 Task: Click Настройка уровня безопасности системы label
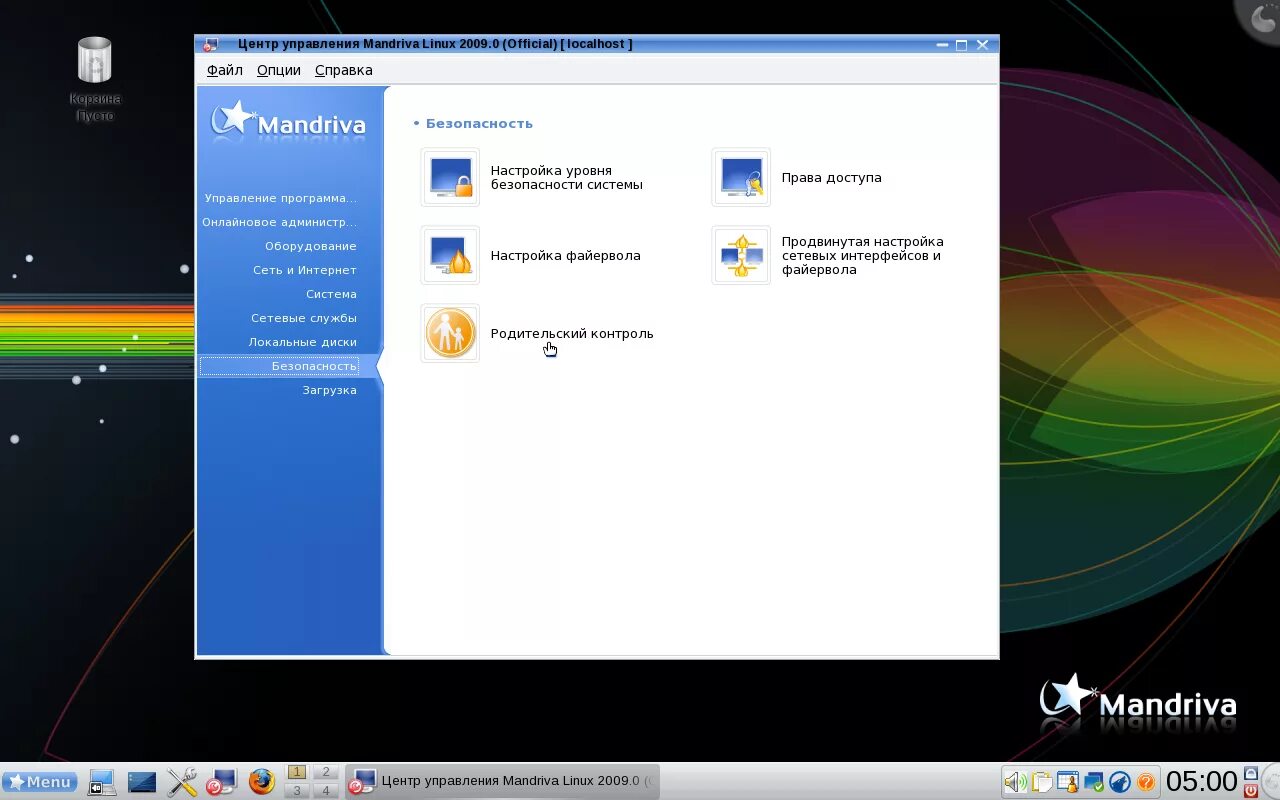pos(567,177)
